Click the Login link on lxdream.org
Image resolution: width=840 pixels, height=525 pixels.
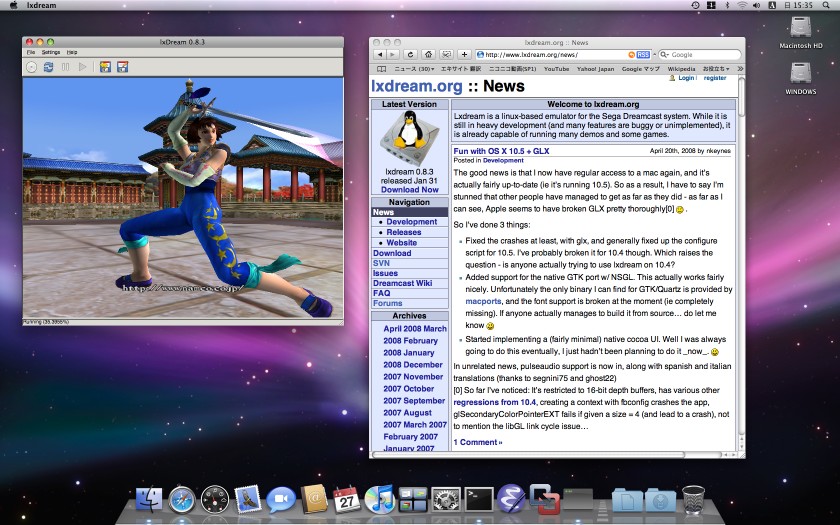tap(686, 78)
